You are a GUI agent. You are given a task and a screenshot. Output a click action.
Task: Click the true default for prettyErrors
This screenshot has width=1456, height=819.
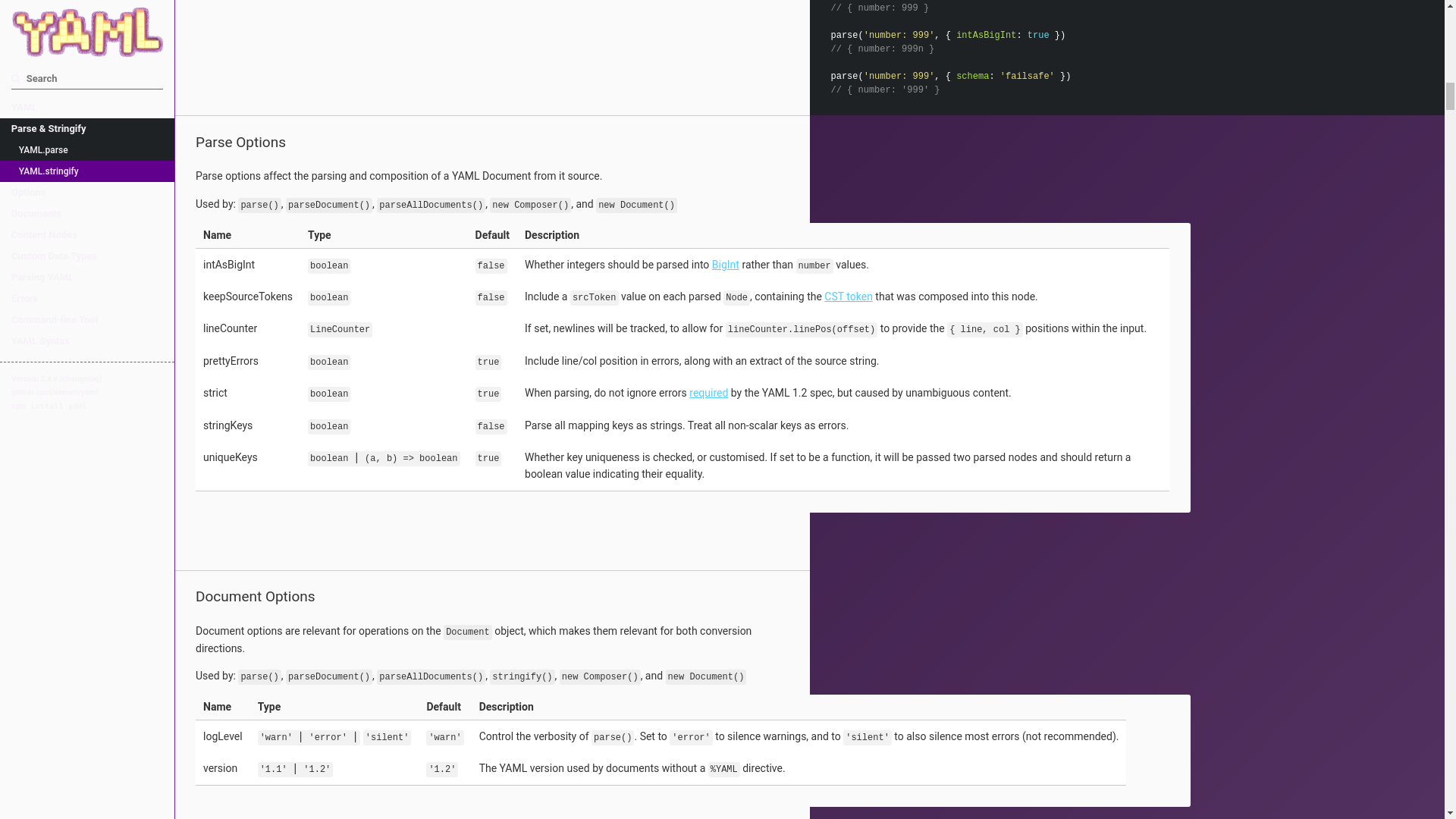tap(488, 362)
